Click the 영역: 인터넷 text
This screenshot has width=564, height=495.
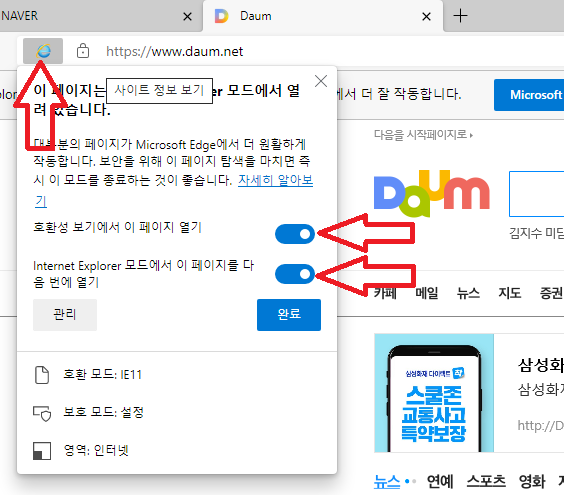96,450
